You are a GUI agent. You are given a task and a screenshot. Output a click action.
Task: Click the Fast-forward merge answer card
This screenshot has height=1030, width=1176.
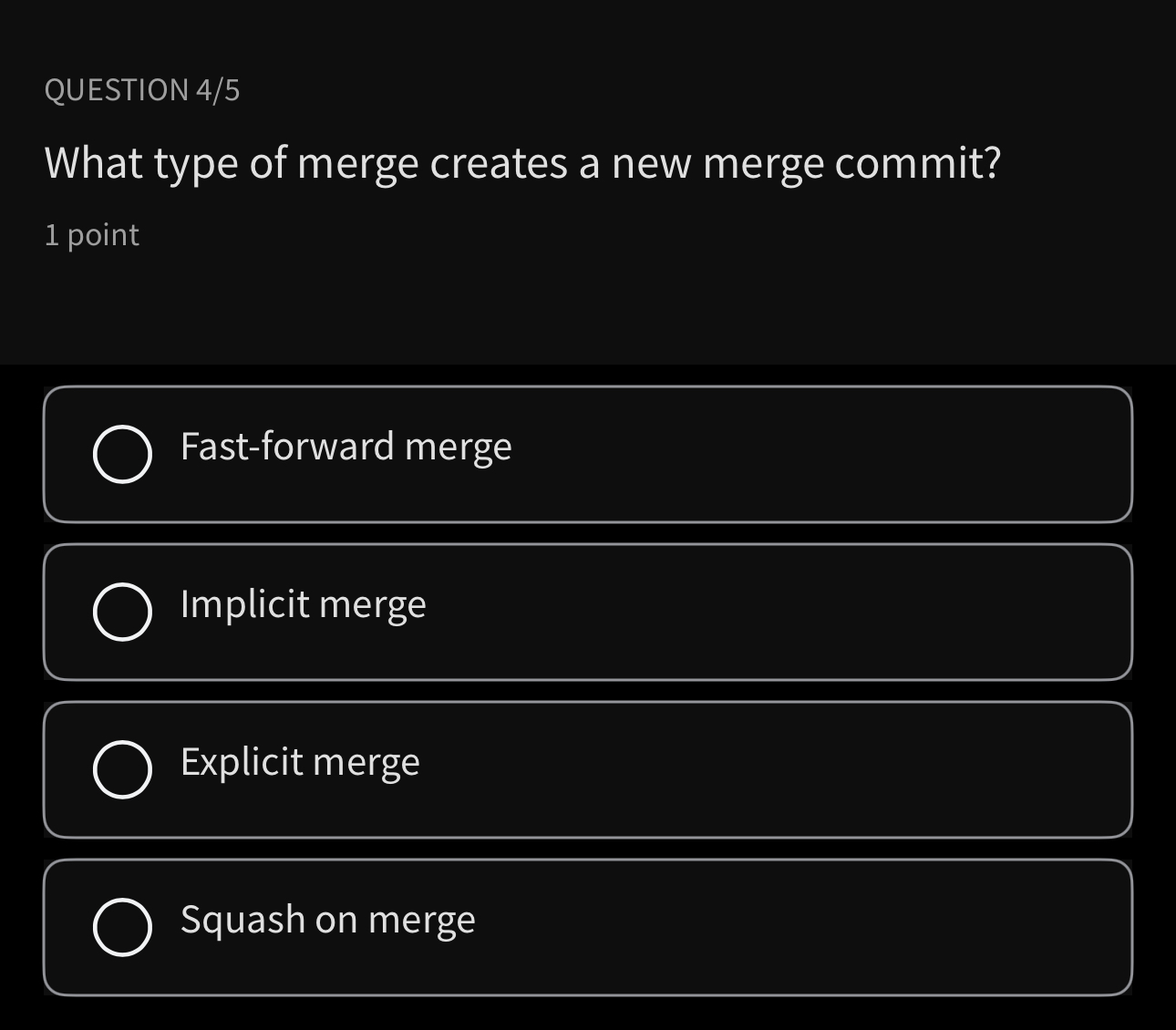(x=588, y=454)
